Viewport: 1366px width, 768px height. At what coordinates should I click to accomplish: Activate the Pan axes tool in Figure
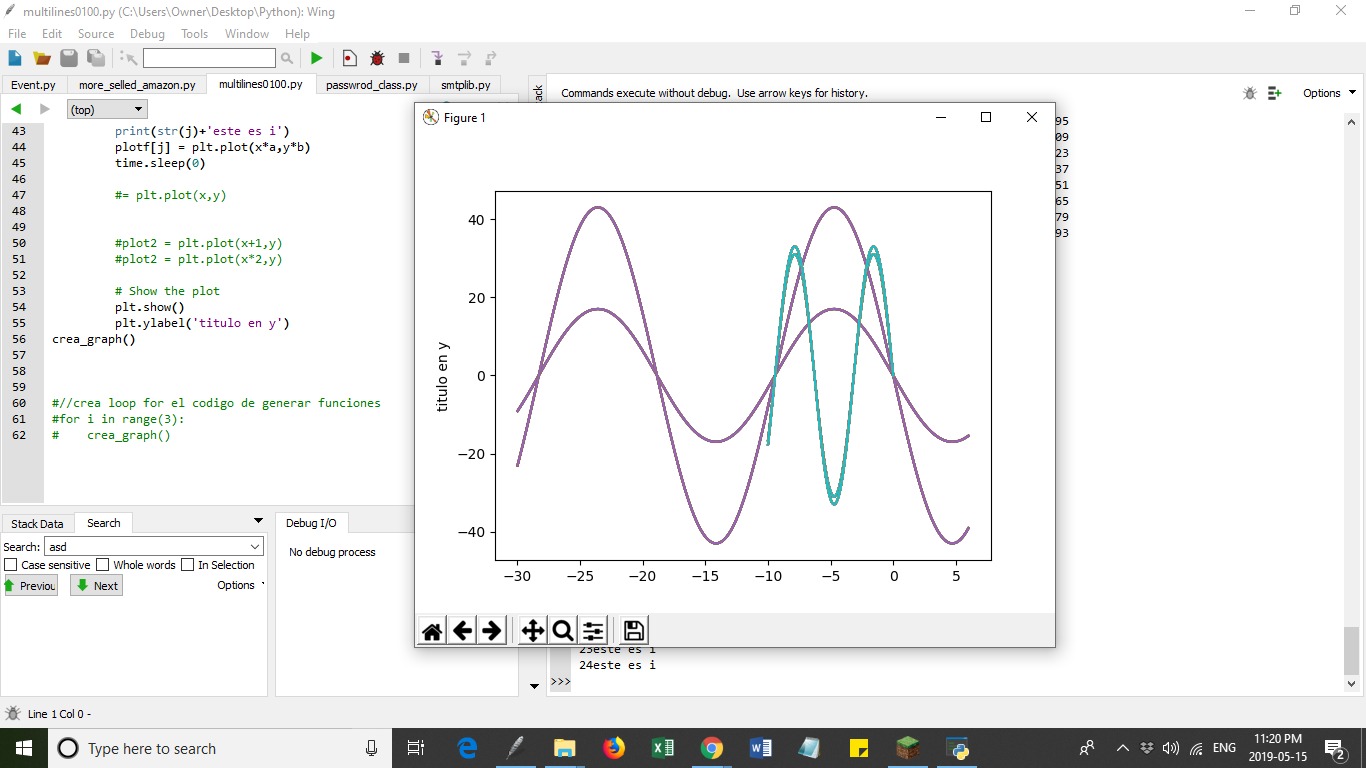click(x=533, y=630)
